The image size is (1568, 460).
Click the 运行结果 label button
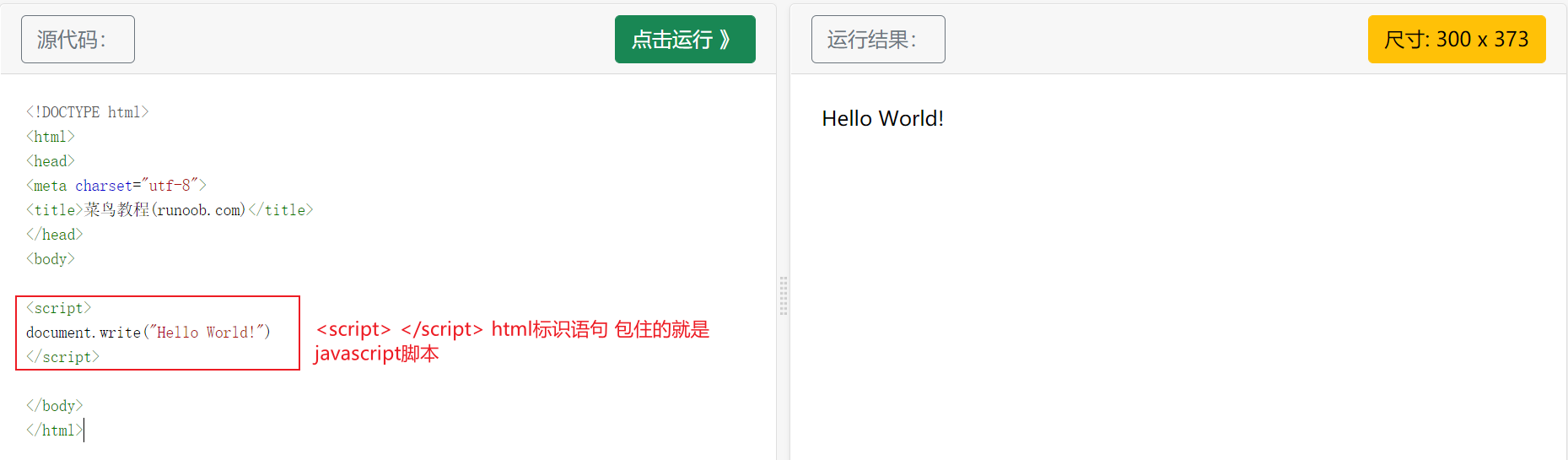coord(878,39)
